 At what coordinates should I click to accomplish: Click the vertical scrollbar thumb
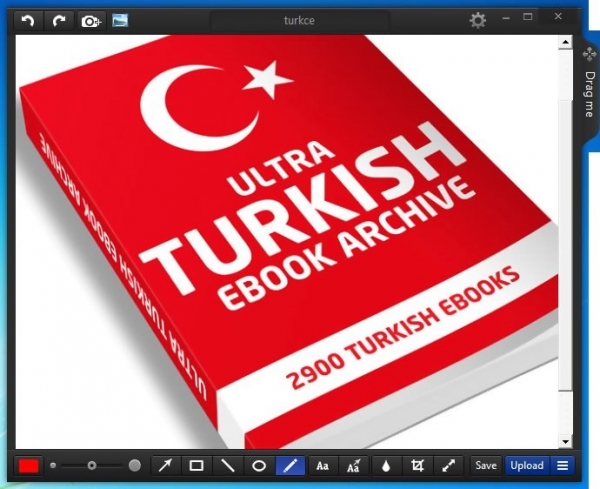pyautogui.click(x=565, y=245)
